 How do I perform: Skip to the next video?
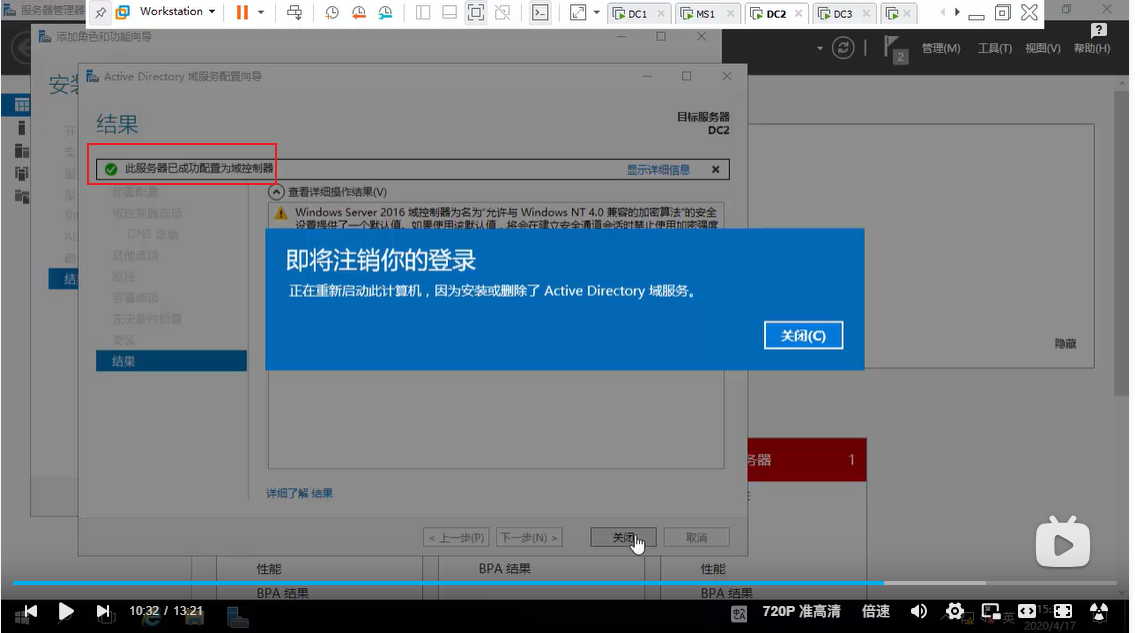click(104, 612)
